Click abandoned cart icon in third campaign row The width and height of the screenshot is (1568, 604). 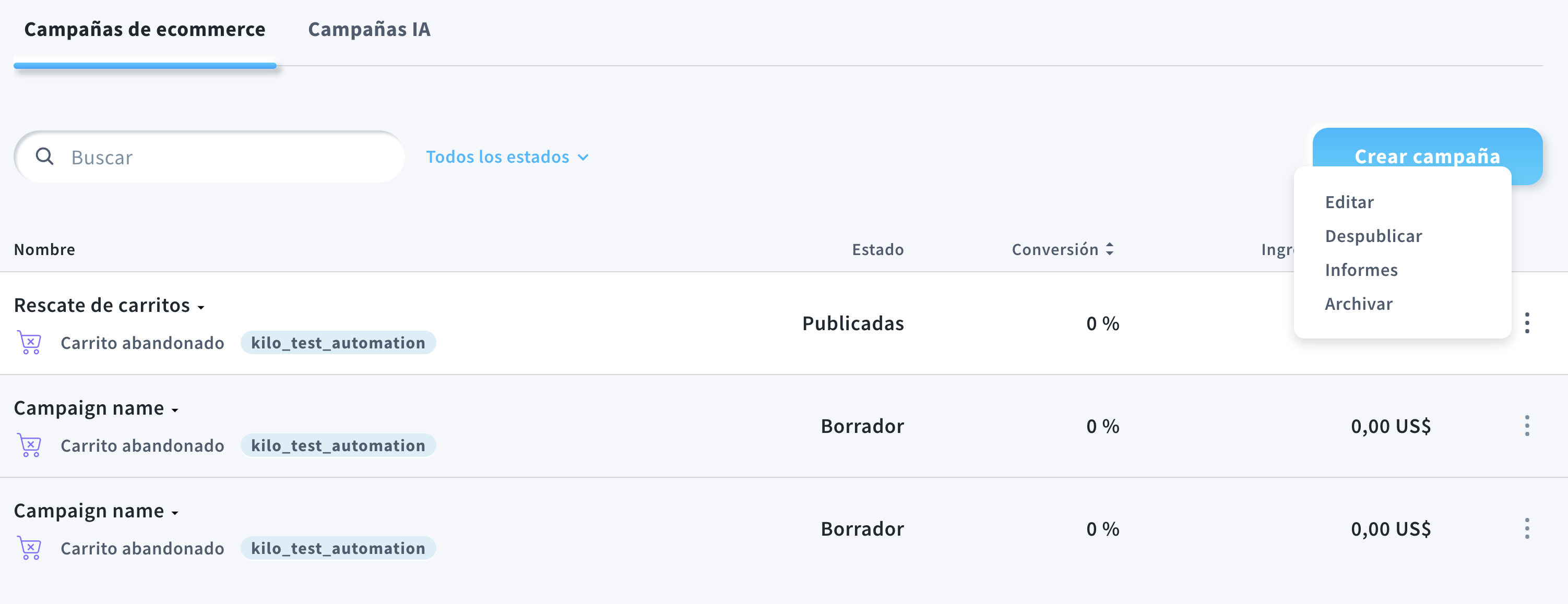coord(29,548)
